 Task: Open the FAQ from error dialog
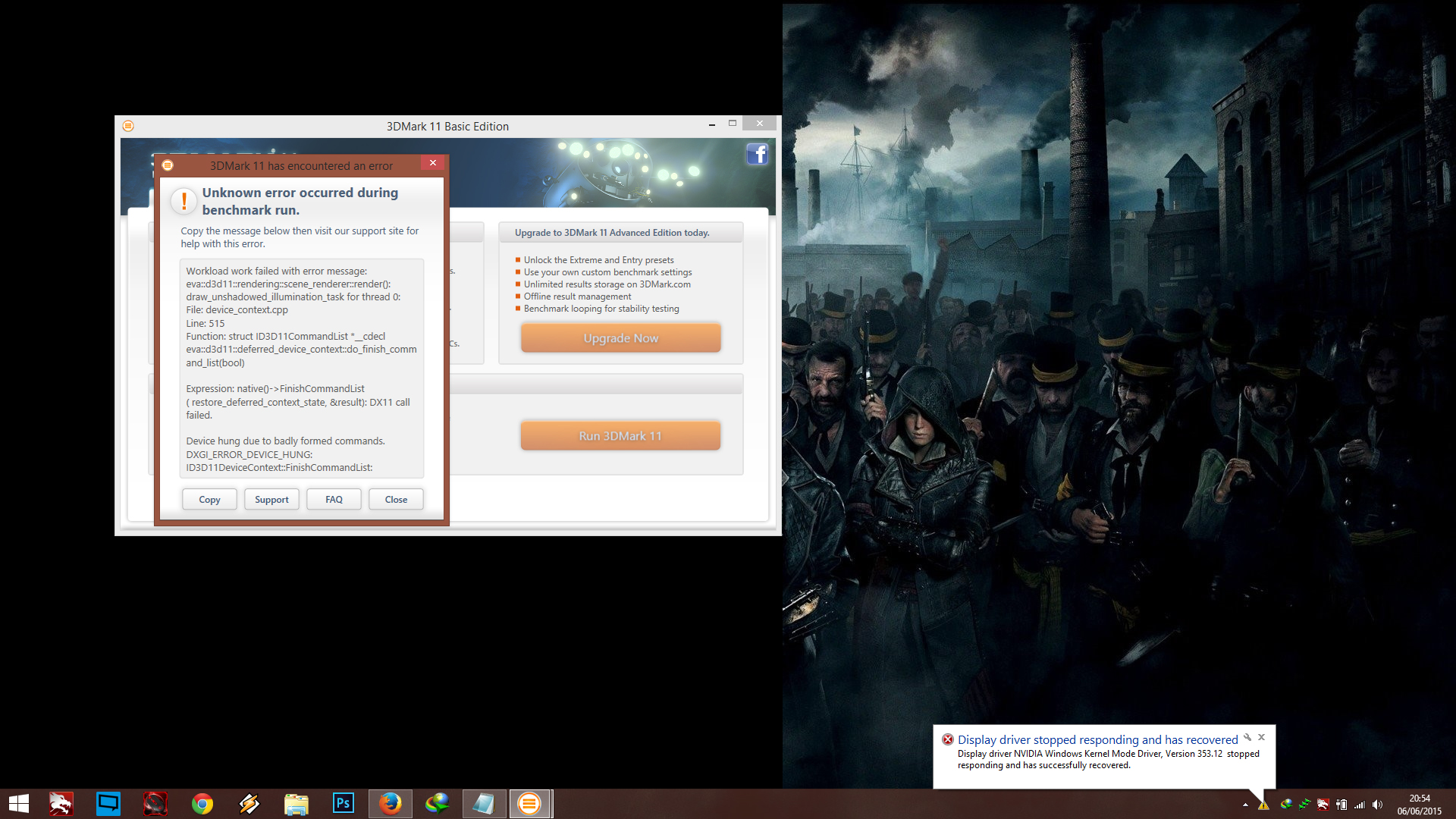pyautogui.click(x=334, y=499)
